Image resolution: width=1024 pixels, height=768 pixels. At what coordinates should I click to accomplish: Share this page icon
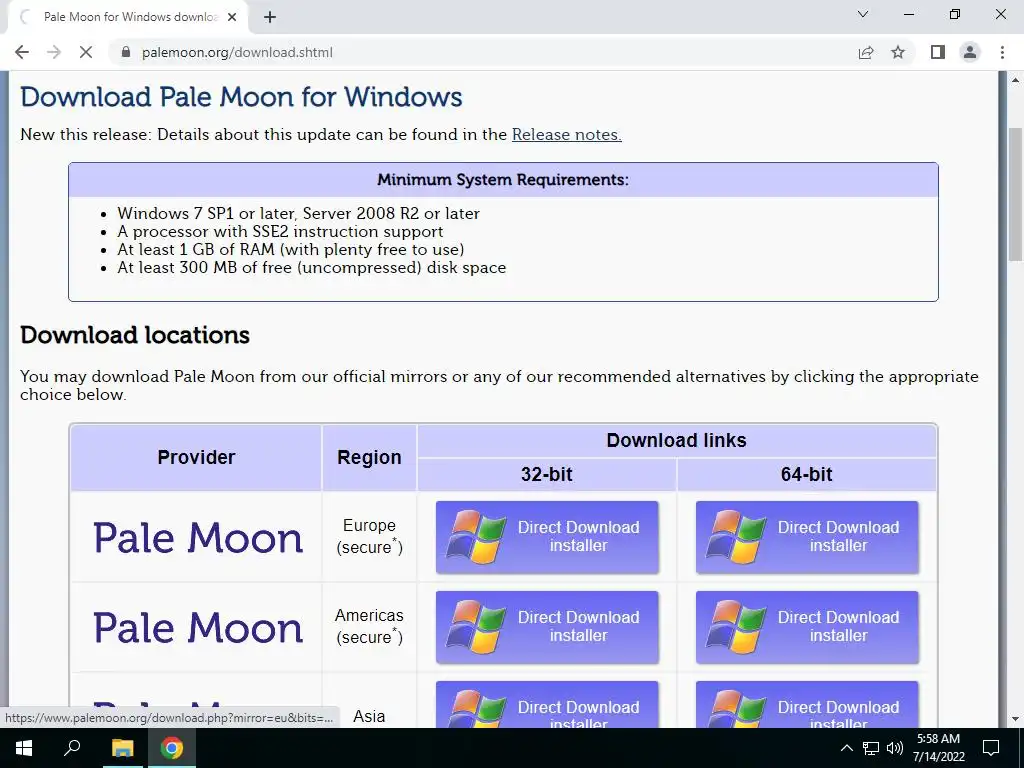click(866, 52)
